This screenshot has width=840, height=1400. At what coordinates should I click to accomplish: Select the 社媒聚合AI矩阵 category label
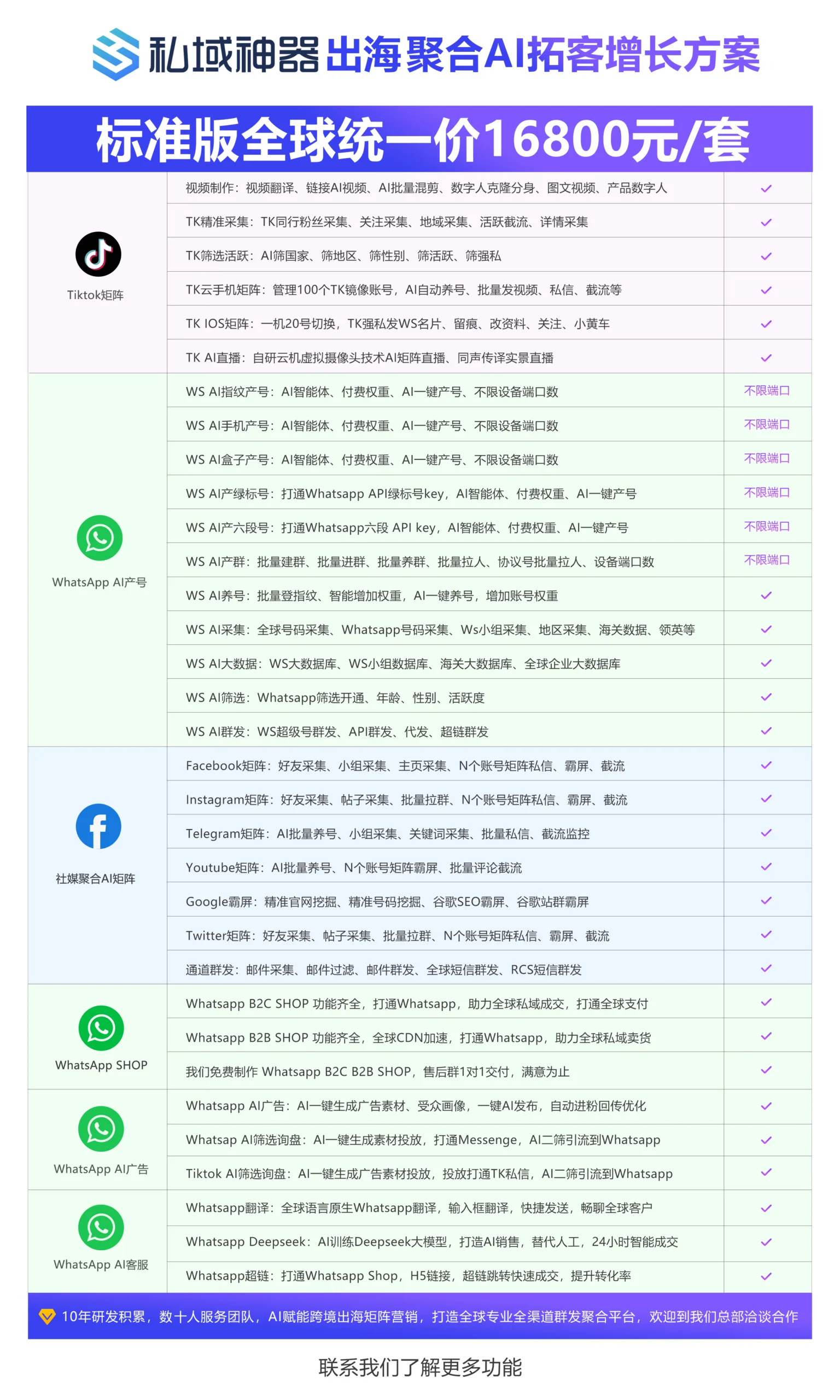pyautogui.click(x=95, y=878)
